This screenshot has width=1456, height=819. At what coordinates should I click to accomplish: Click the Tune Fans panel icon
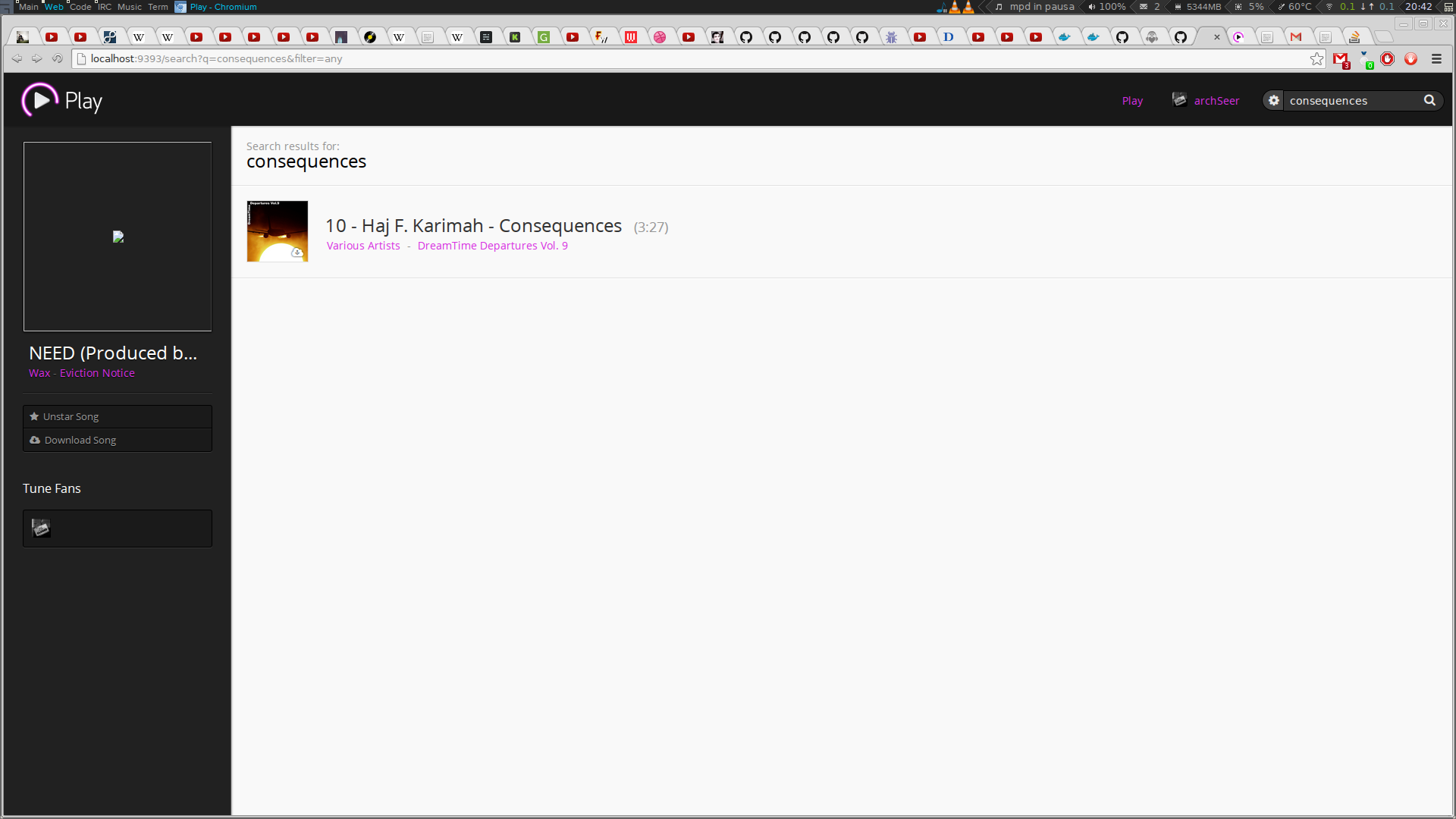pyautogui.click(x=40, y=528)
